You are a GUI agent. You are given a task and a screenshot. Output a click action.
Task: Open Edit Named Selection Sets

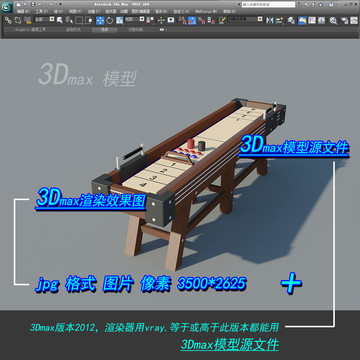222,20
